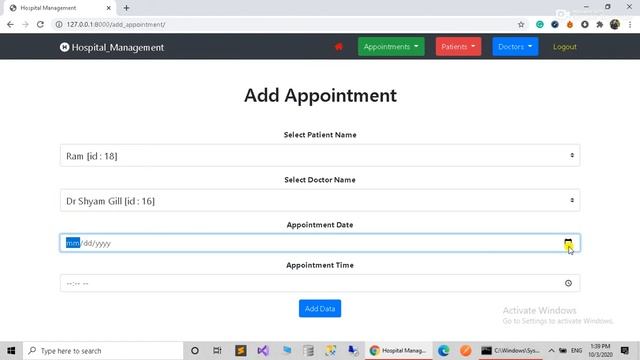This screenshot has height=360, width=640.
Task: Expand the Select Patient Name dropdown
Action: tap(320, 156)
